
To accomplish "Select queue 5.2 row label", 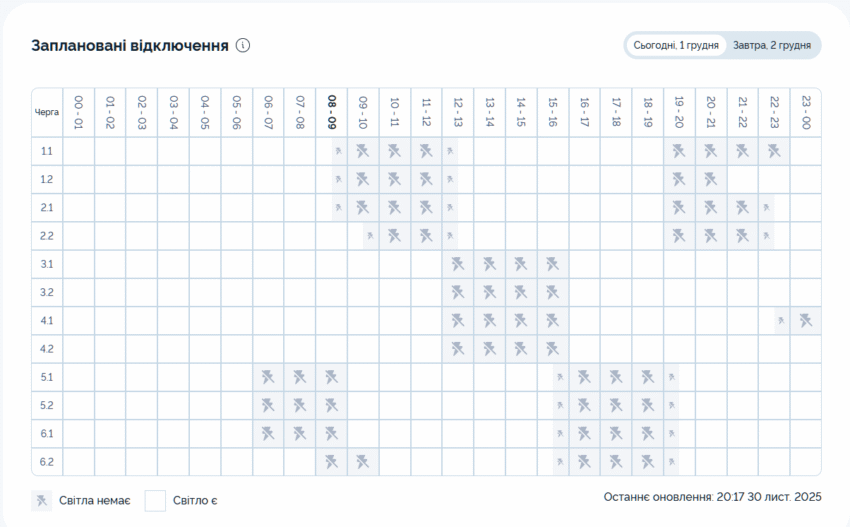I will coord(47,406).
